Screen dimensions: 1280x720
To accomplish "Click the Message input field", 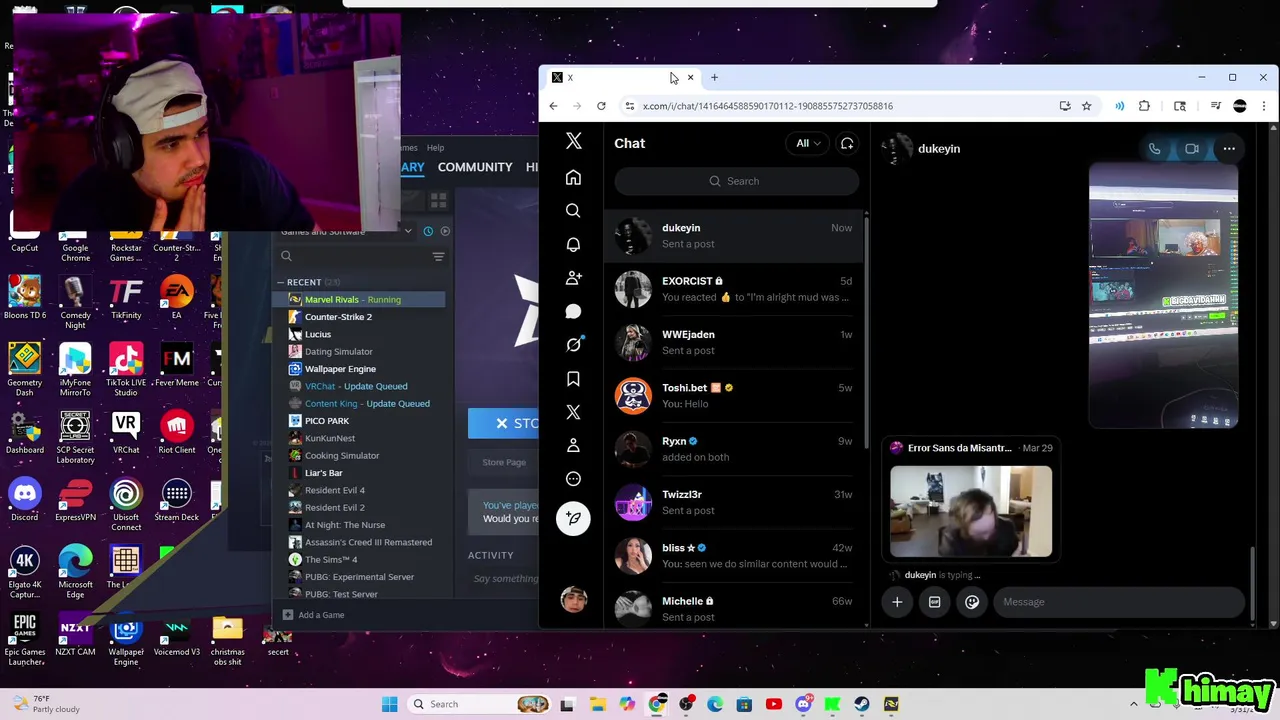I will pos(1118,602).
